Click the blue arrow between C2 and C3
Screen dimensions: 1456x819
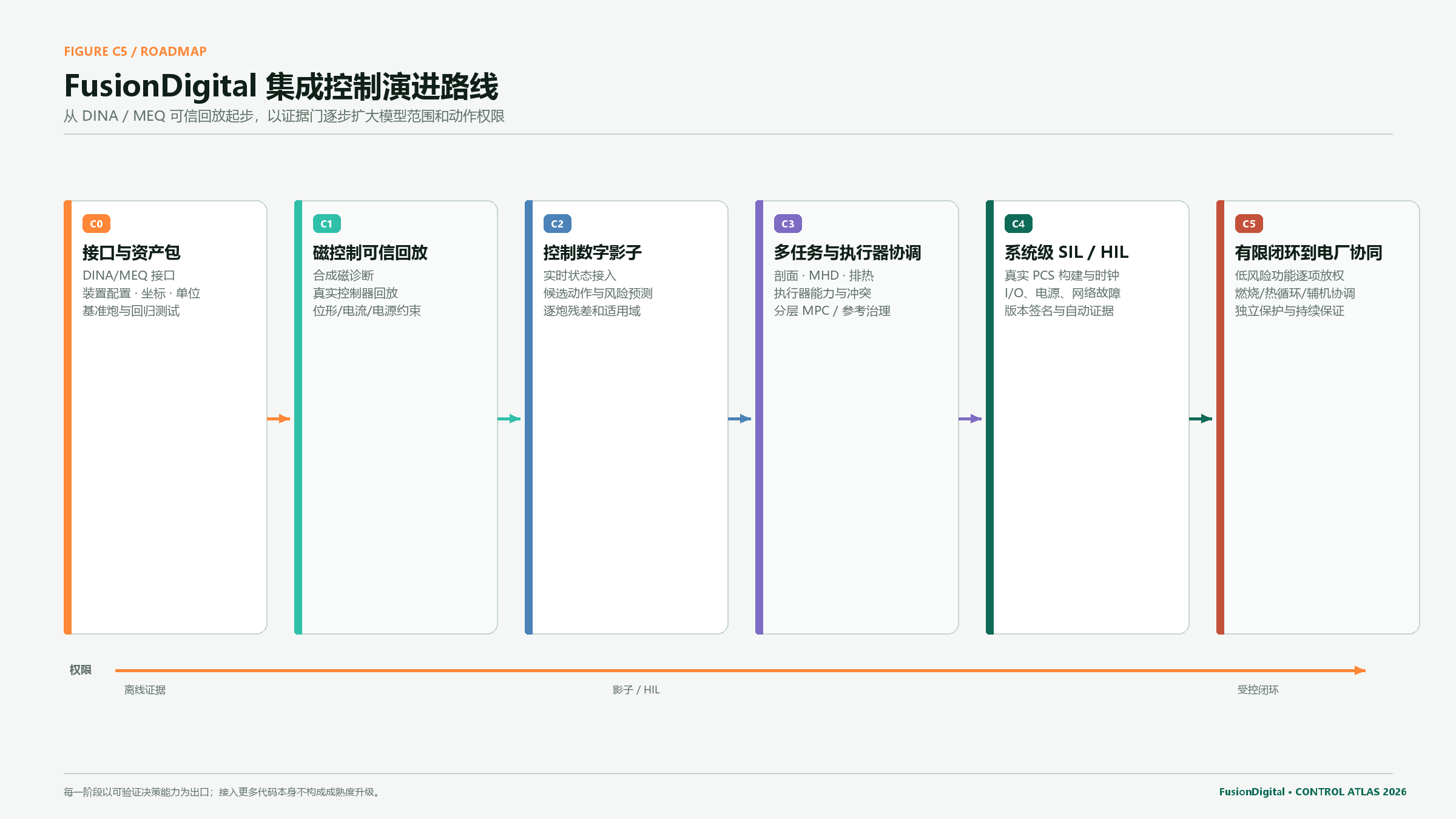point(740,419)
